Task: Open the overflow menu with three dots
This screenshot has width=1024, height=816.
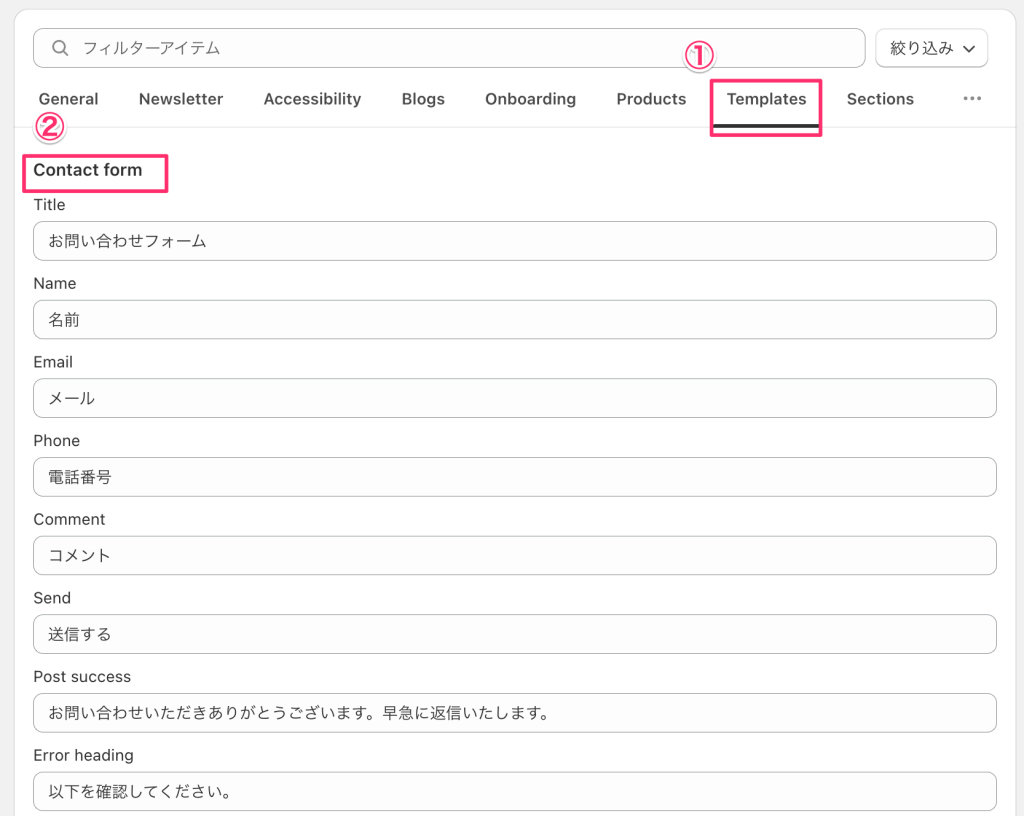Action: (971, 98)
